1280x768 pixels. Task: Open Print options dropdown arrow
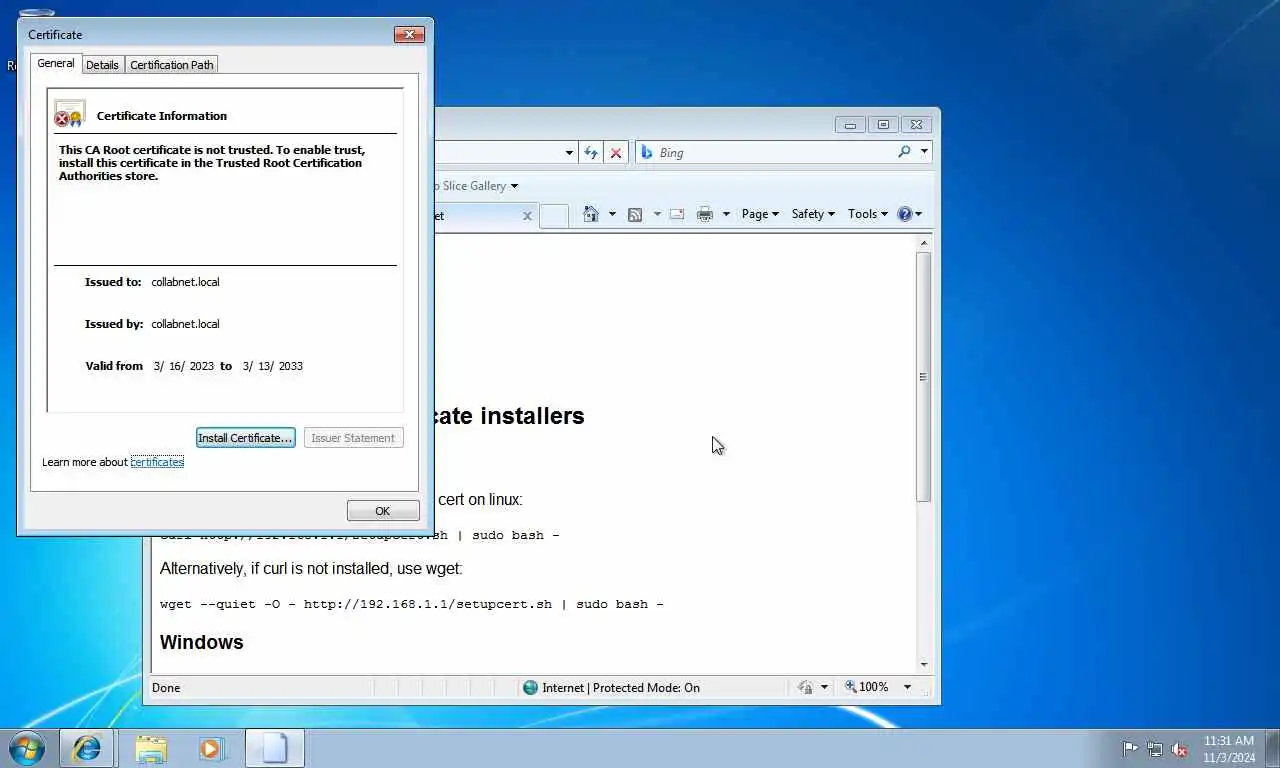click(726, 214)
